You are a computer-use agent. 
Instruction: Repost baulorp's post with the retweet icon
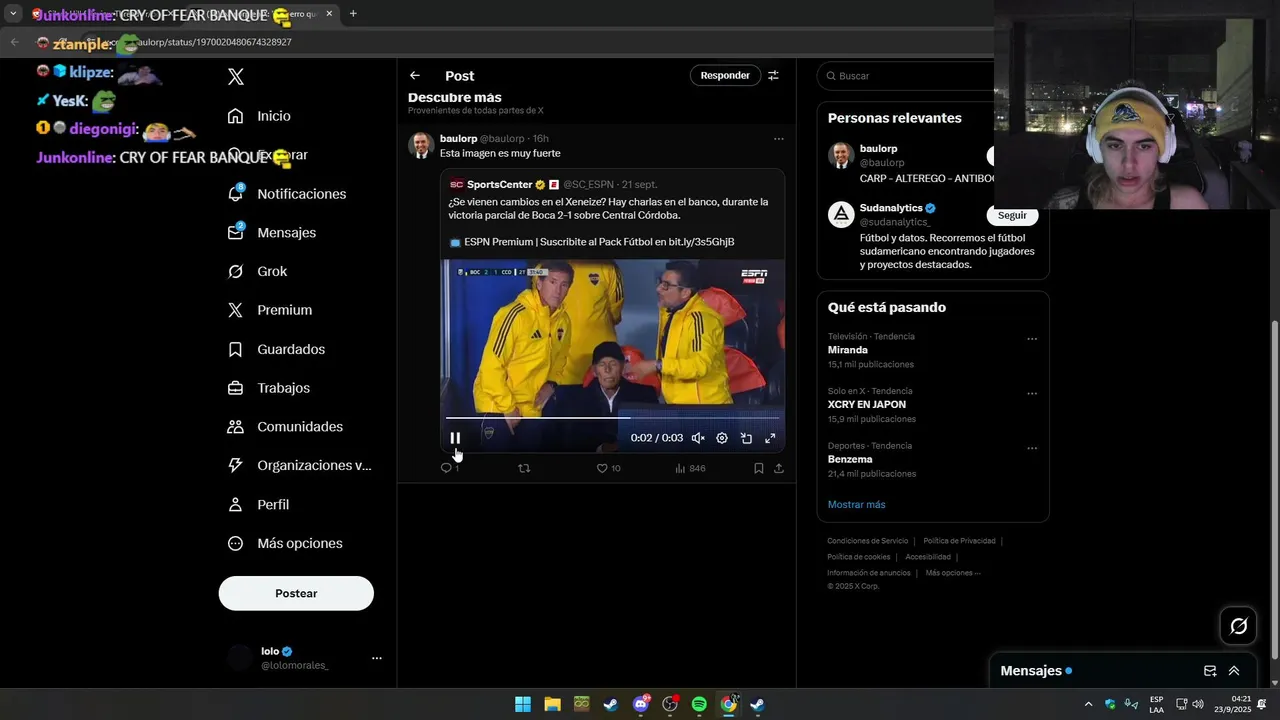click(524, 468)
